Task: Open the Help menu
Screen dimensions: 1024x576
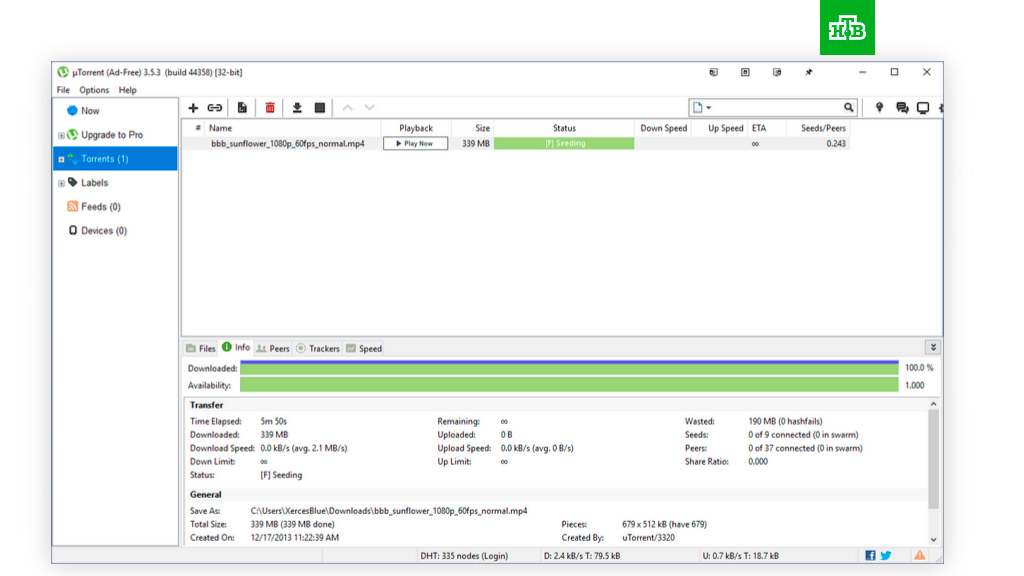Action: click(127, 90)
